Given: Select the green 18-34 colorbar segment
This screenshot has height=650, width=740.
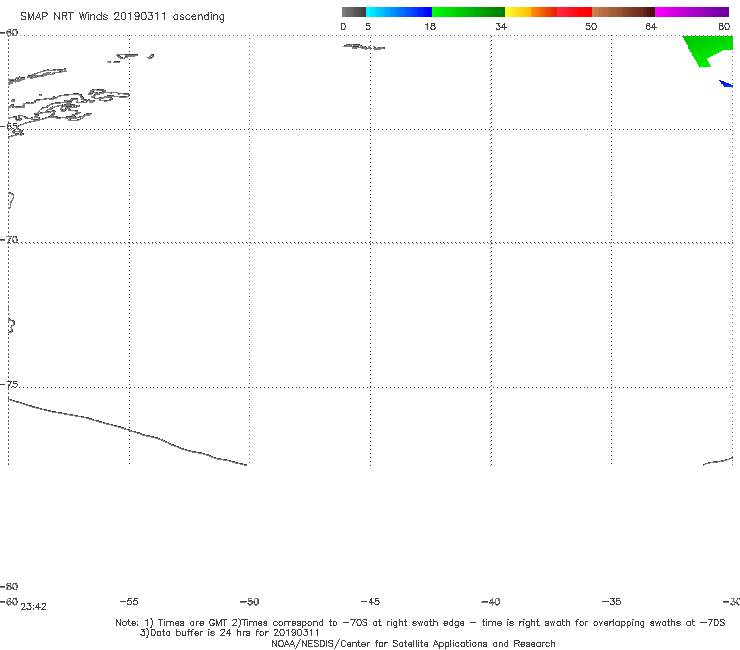Looking at the screenshot, I should coord(468,12).
